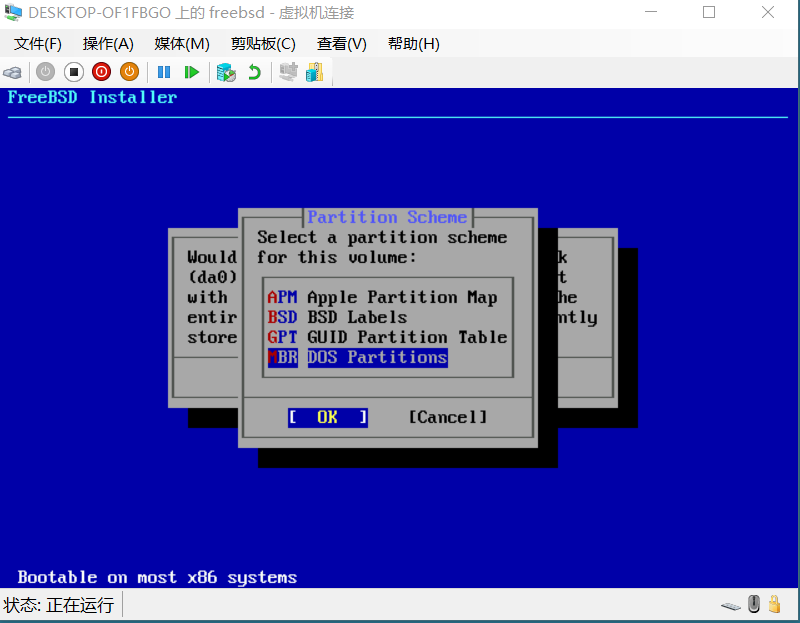The height and width of the screenshot is (623, 800).
Task: Close the VM connection window
Action: [768, 12]
